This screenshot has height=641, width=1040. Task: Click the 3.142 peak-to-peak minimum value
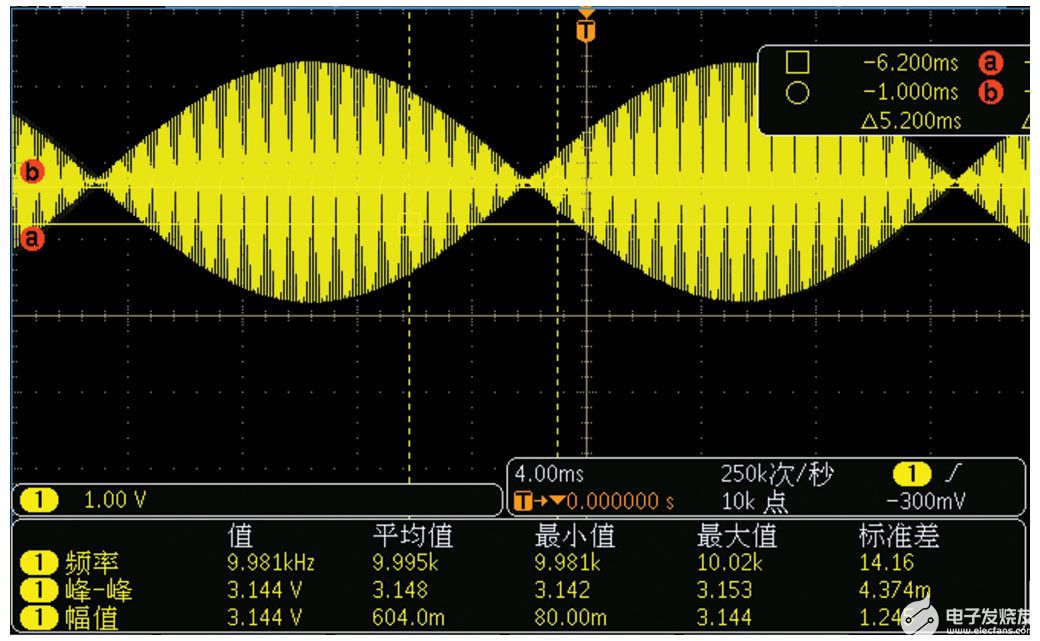tap(562, 590)
